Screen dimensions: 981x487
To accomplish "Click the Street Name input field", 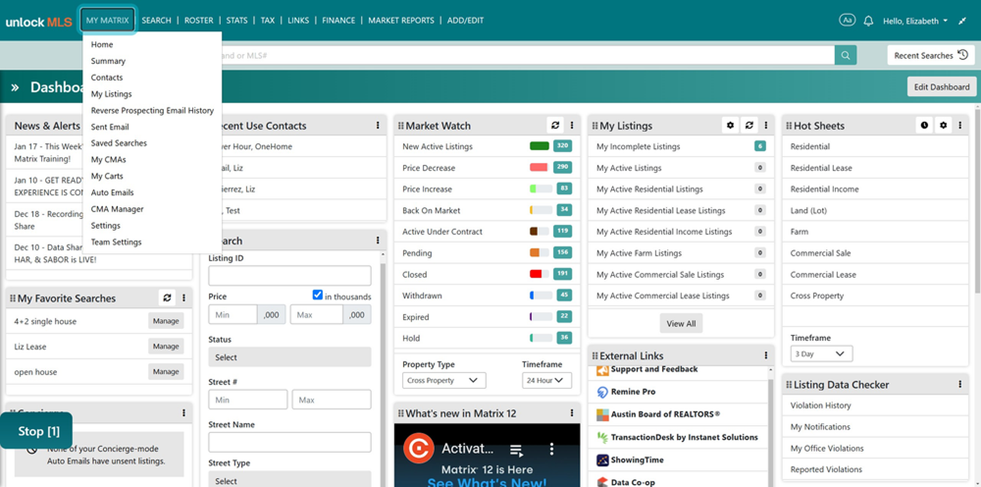I will (x=290, y=442).
